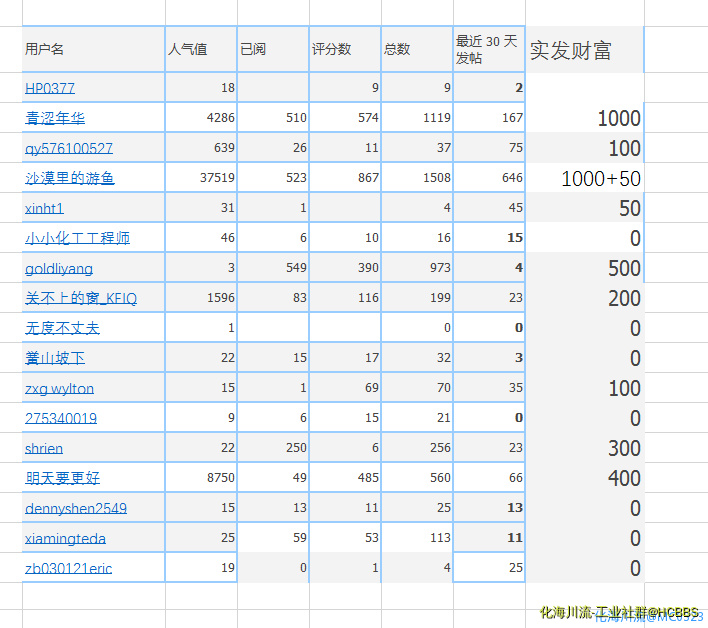Select the 最近 30 天发帖 header cell
708x628 pixels.
coord(489,49)
